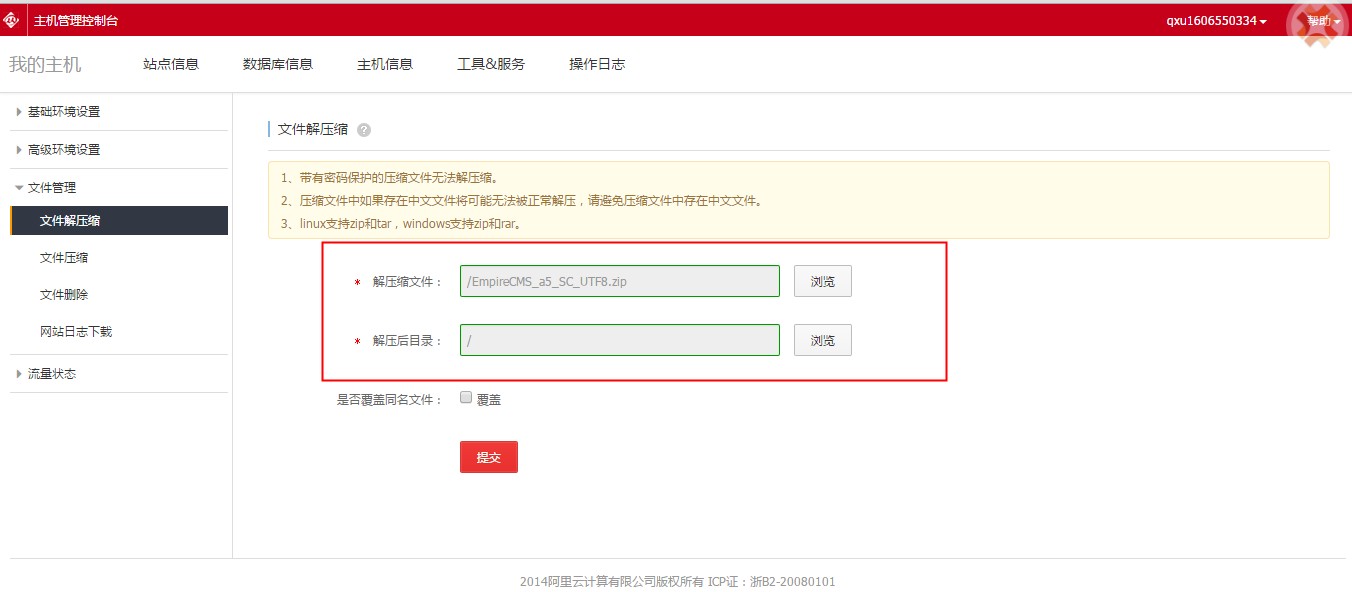Open 工具&服务 menu item
Image resolution: width=1352 pixels, height=592 pixels.
[x=491, y=64]
